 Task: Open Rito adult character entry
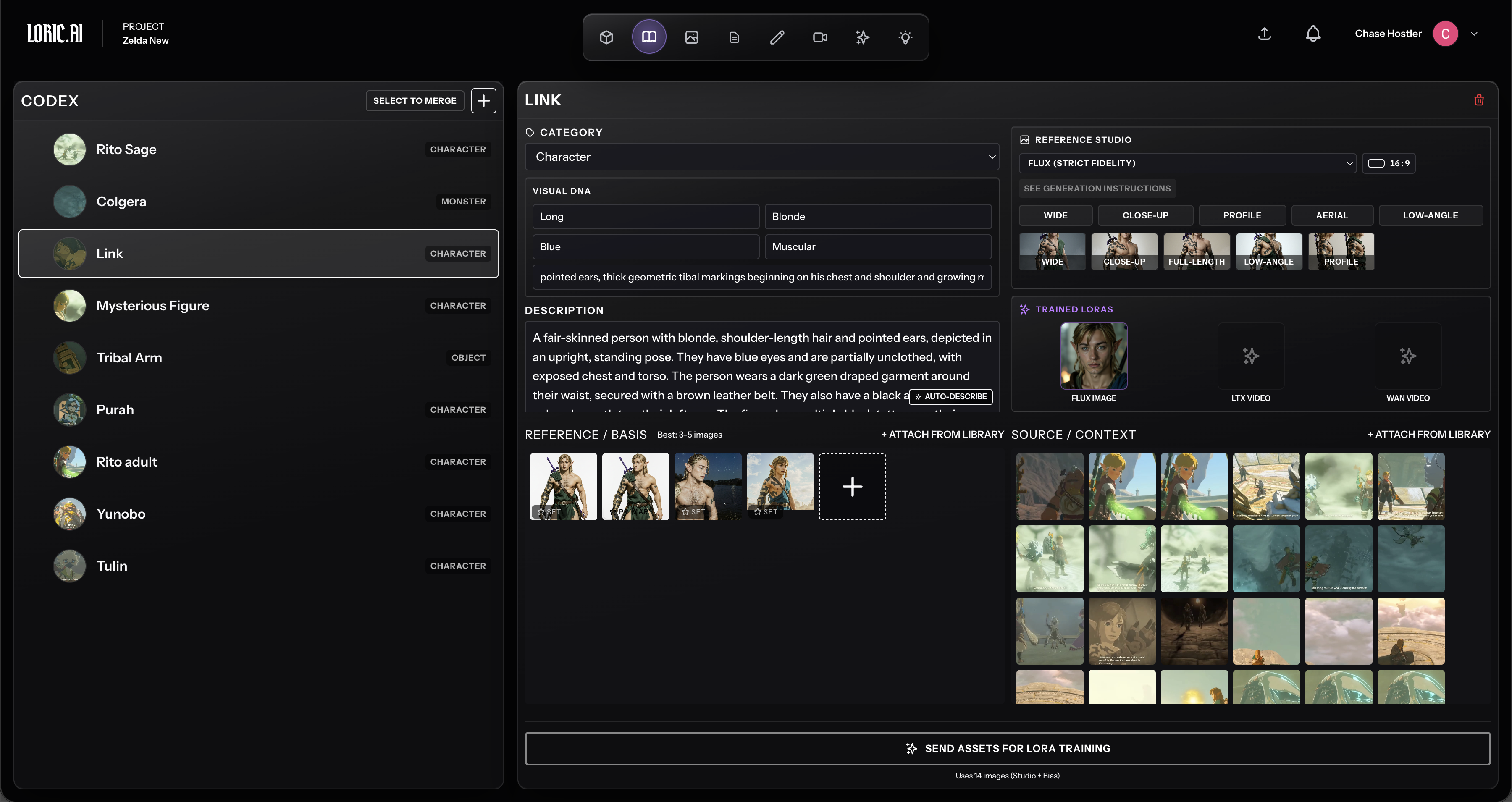pos(258,462)
